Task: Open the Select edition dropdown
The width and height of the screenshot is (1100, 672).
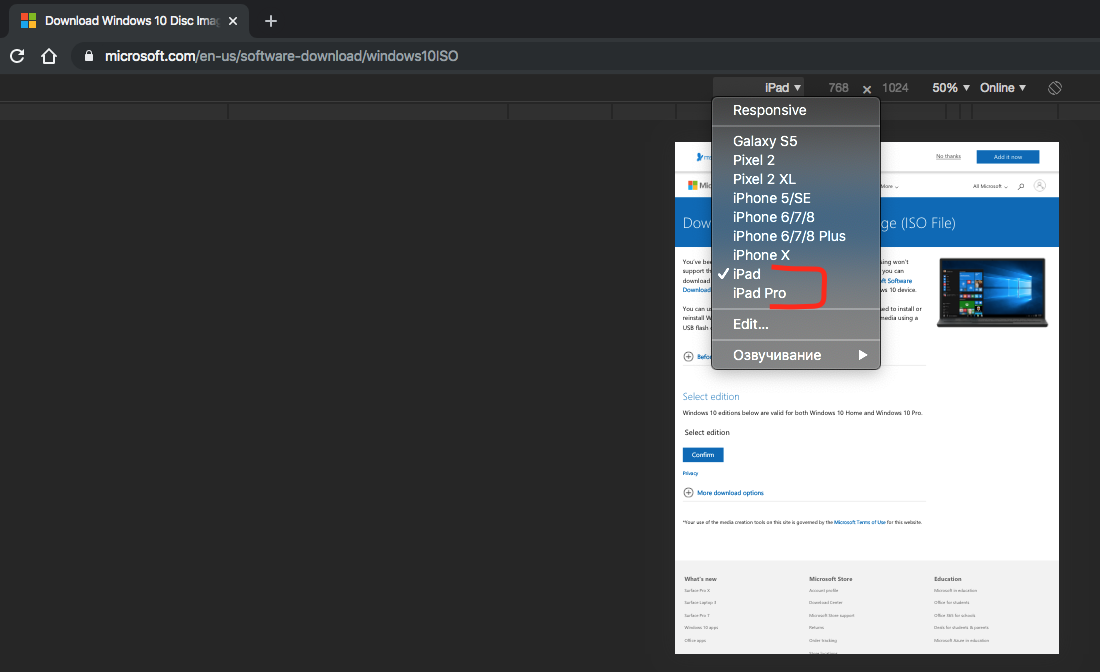Action: point(707,432)
